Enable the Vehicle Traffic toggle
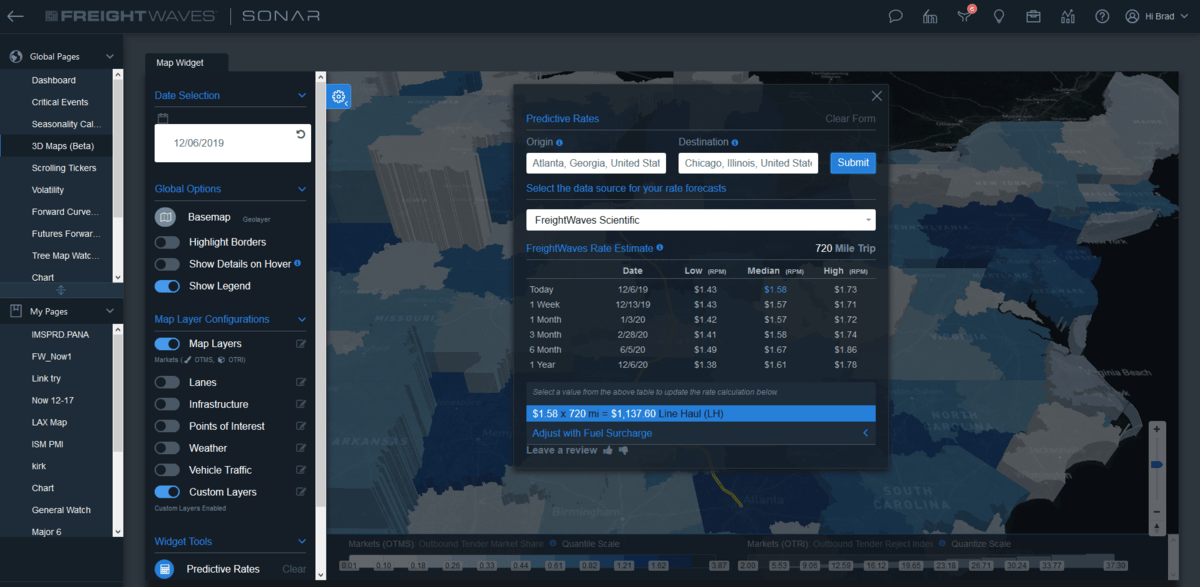 [x=167, y=470]
